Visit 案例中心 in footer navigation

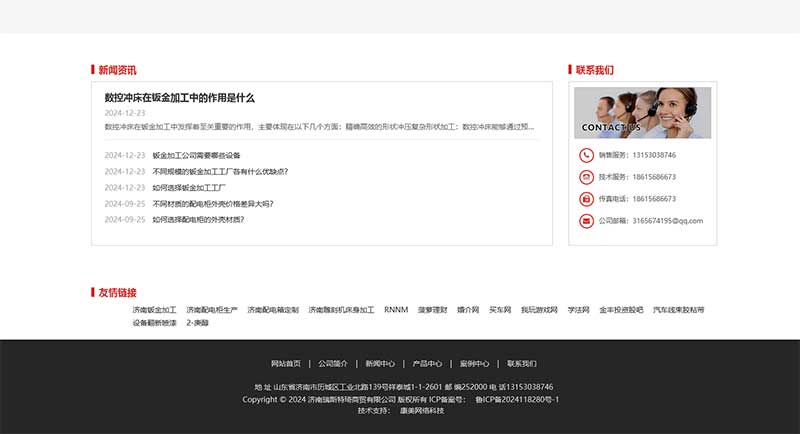coord(474,364)
